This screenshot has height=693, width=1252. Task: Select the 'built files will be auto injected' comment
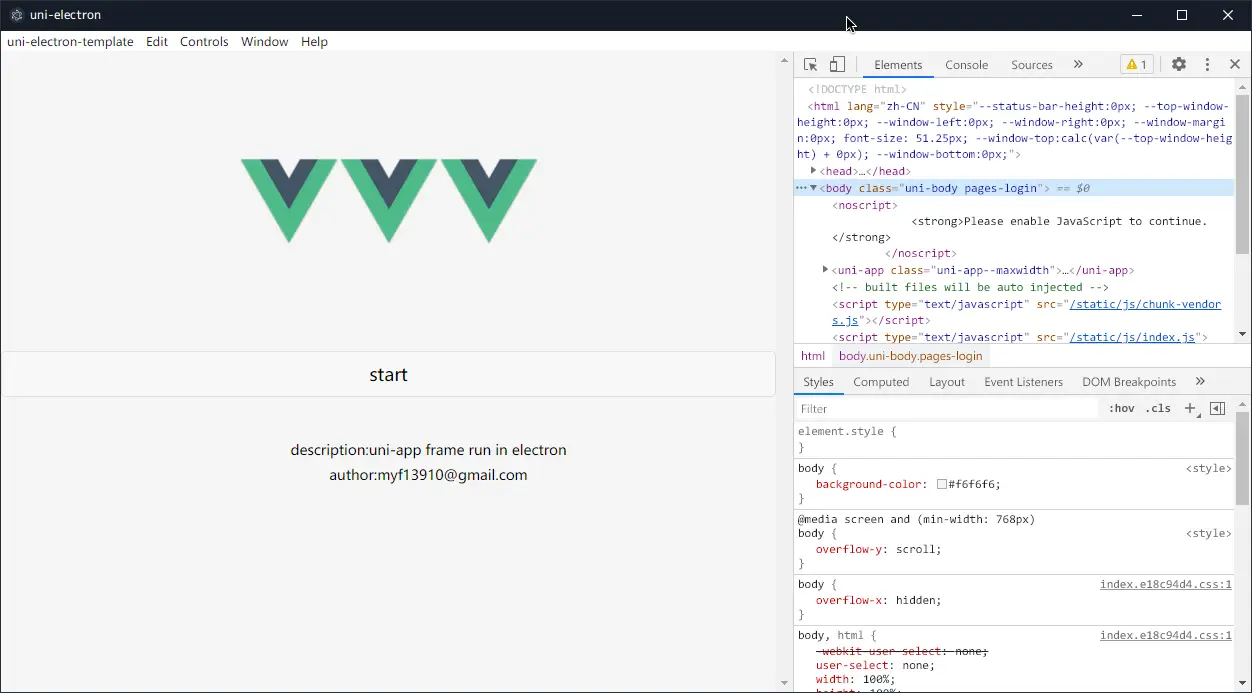tap(970, 287)
